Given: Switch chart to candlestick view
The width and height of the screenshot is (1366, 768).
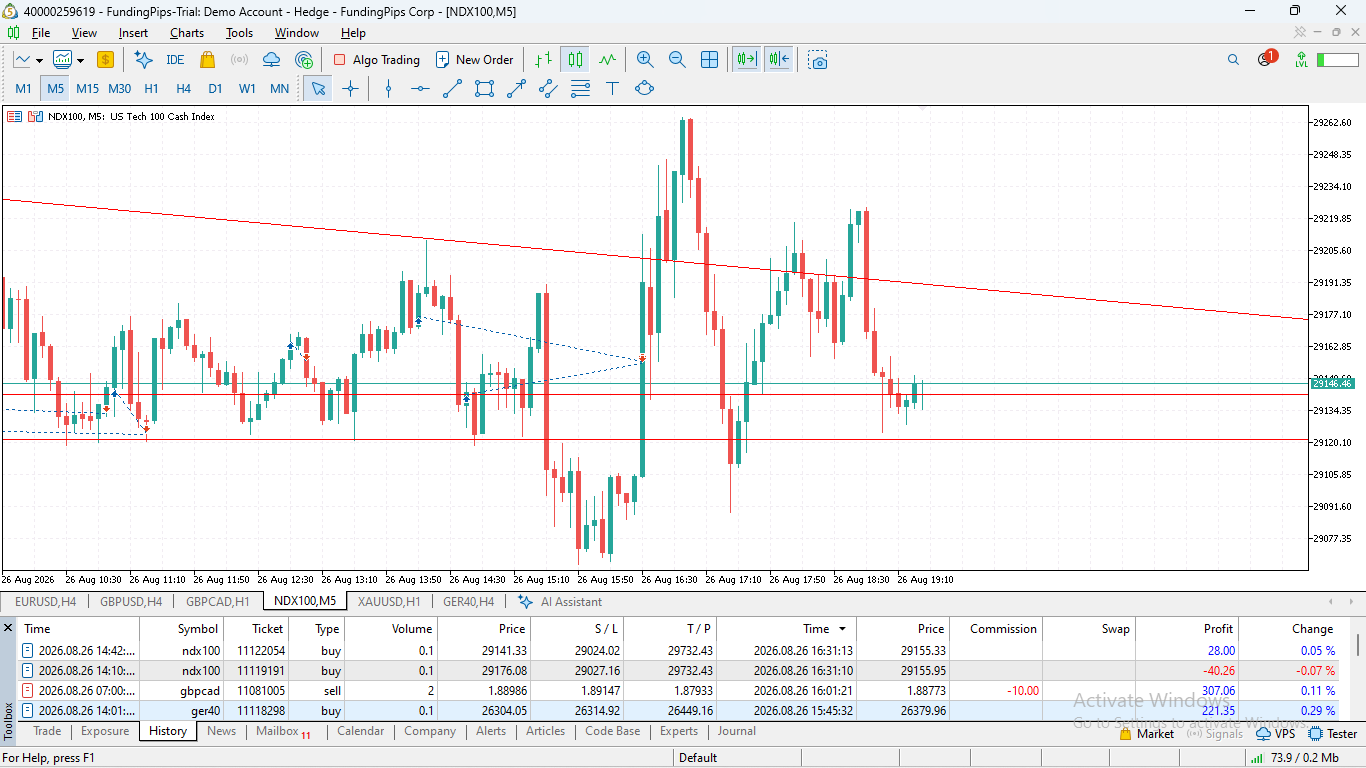Looking at the screenshot, I should click(575, 60).
